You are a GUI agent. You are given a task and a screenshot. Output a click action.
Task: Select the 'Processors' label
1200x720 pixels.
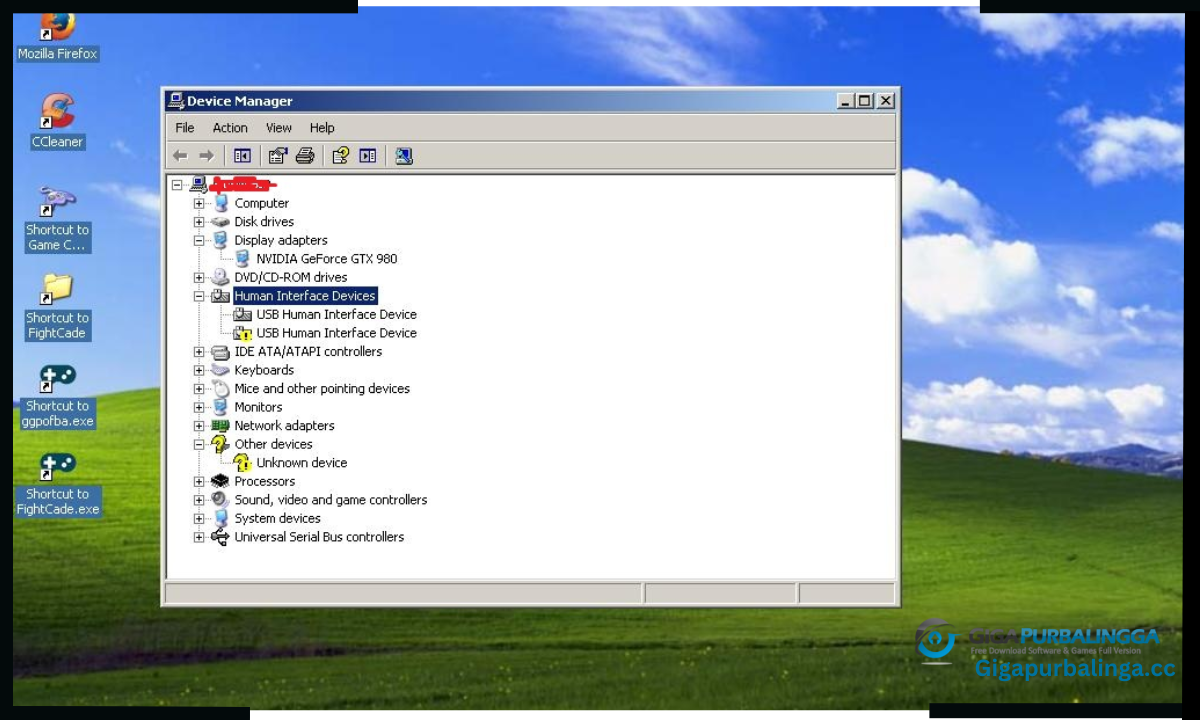coord(265,481)
